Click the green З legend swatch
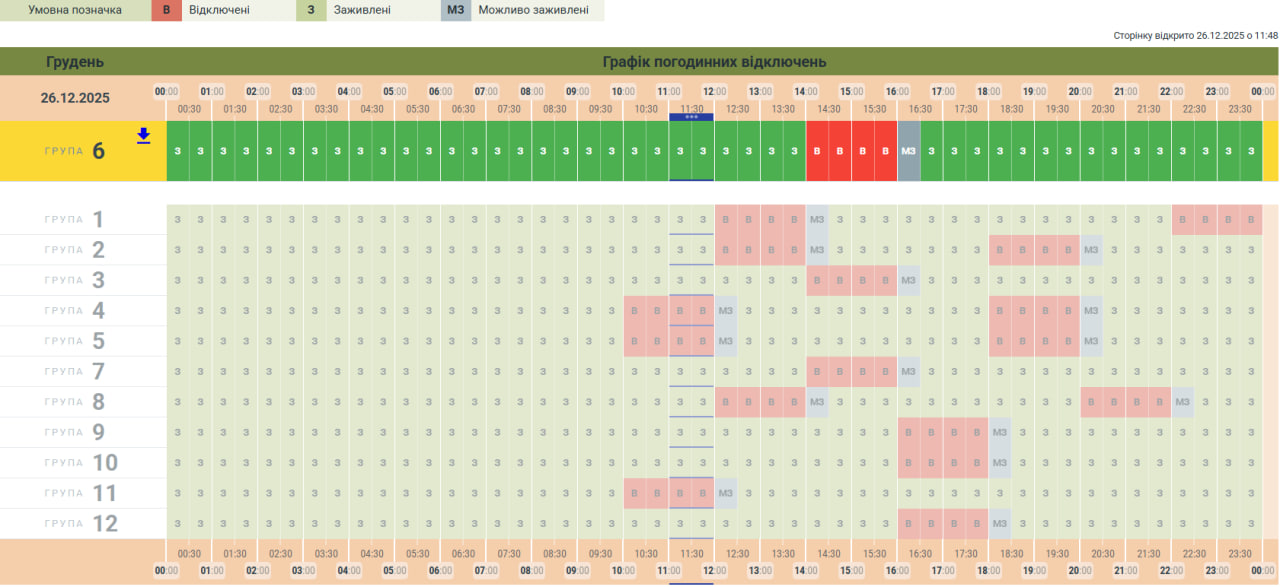 [x=311, y=10]
